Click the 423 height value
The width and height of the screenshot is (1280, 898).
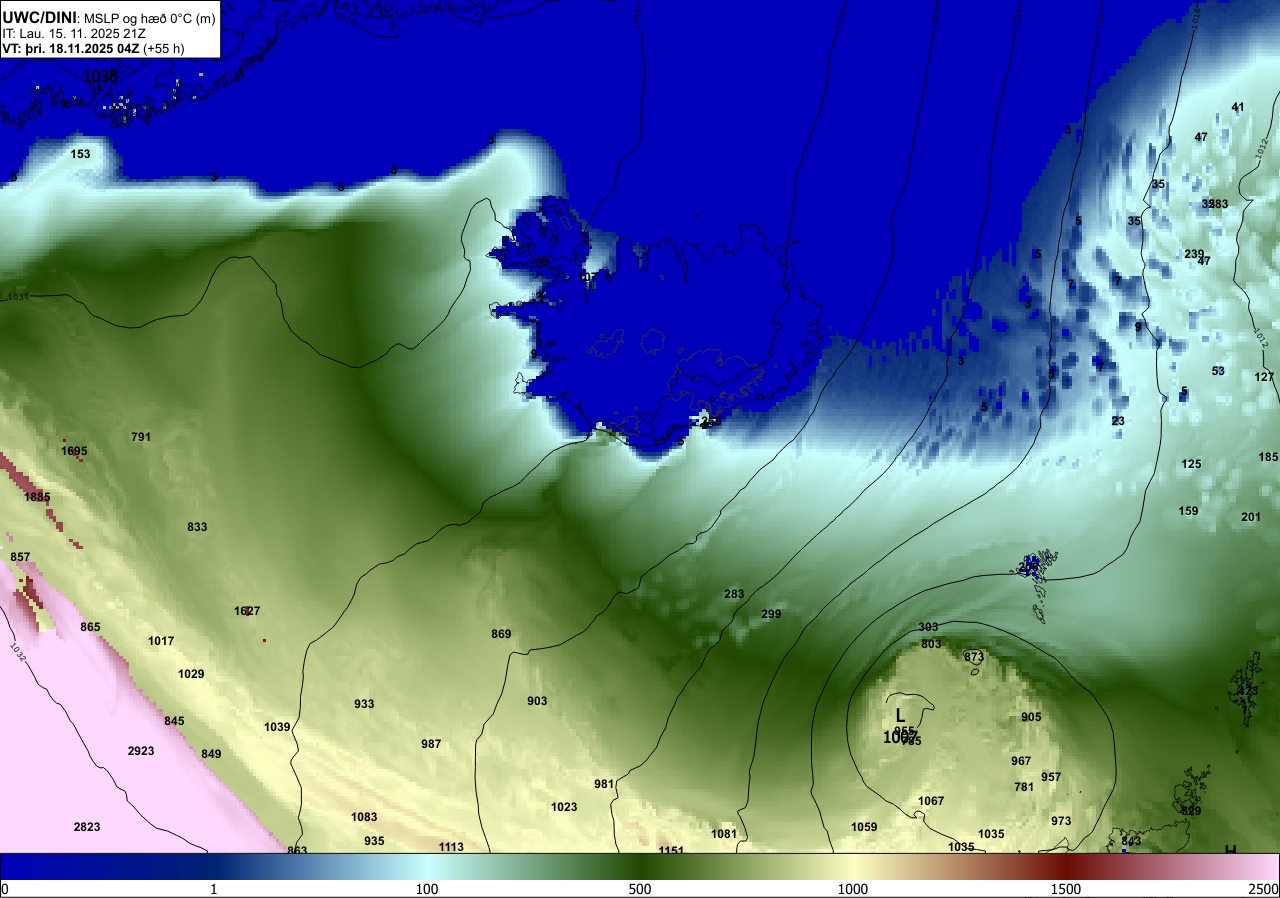pos(1248,691)
